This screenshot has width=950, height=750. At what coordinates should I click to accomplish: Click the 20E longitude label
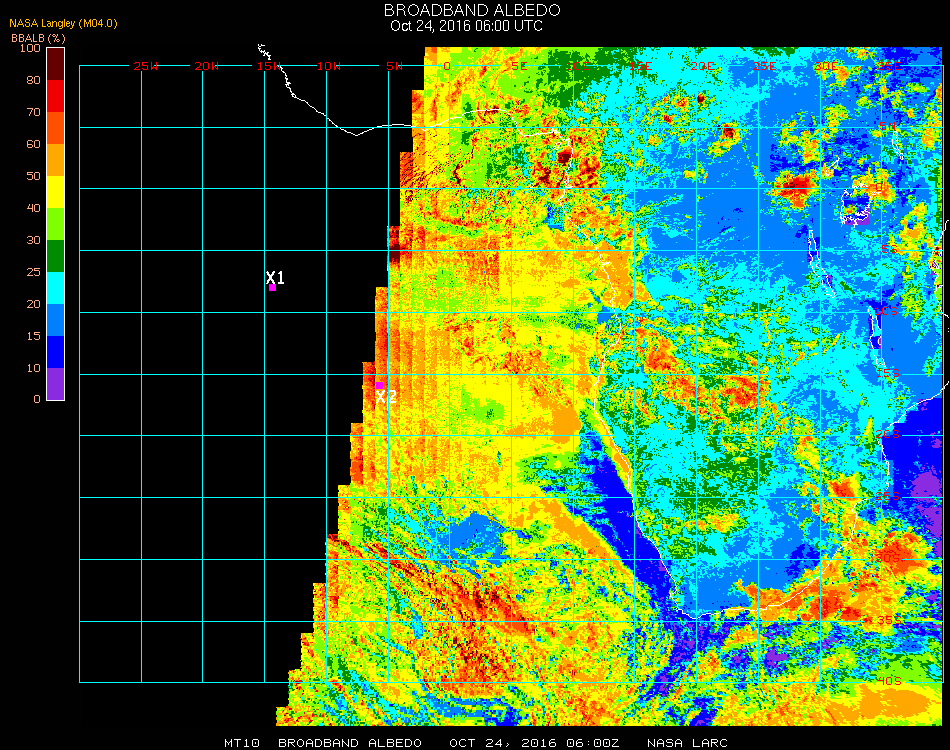click(702, 66)
